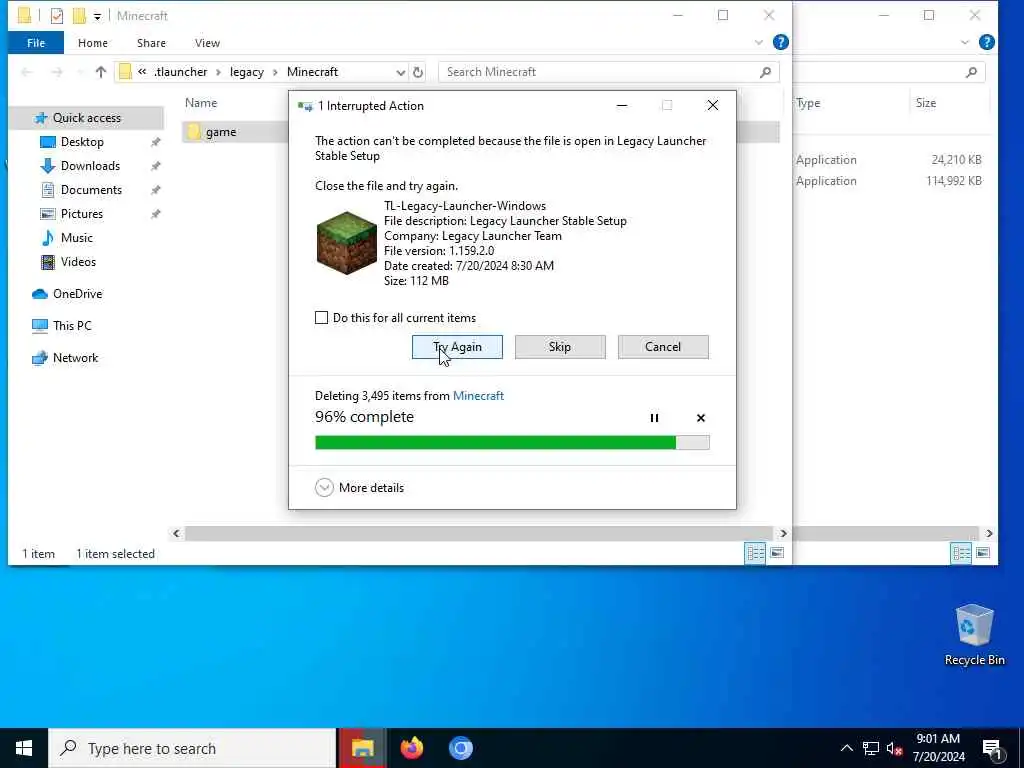1024x768 pixels.
Task: Select This PC in the navigation pane
Action: tap(72, 325)
